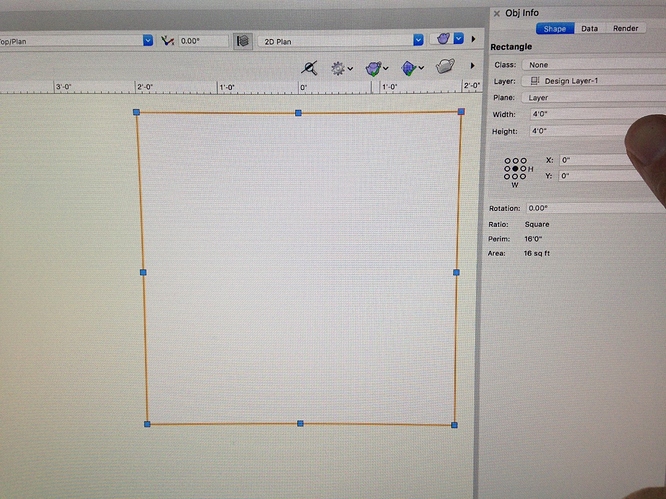Select top-right anchor point radio
This screenshot has height=499, width=666.
coord(524,161)
